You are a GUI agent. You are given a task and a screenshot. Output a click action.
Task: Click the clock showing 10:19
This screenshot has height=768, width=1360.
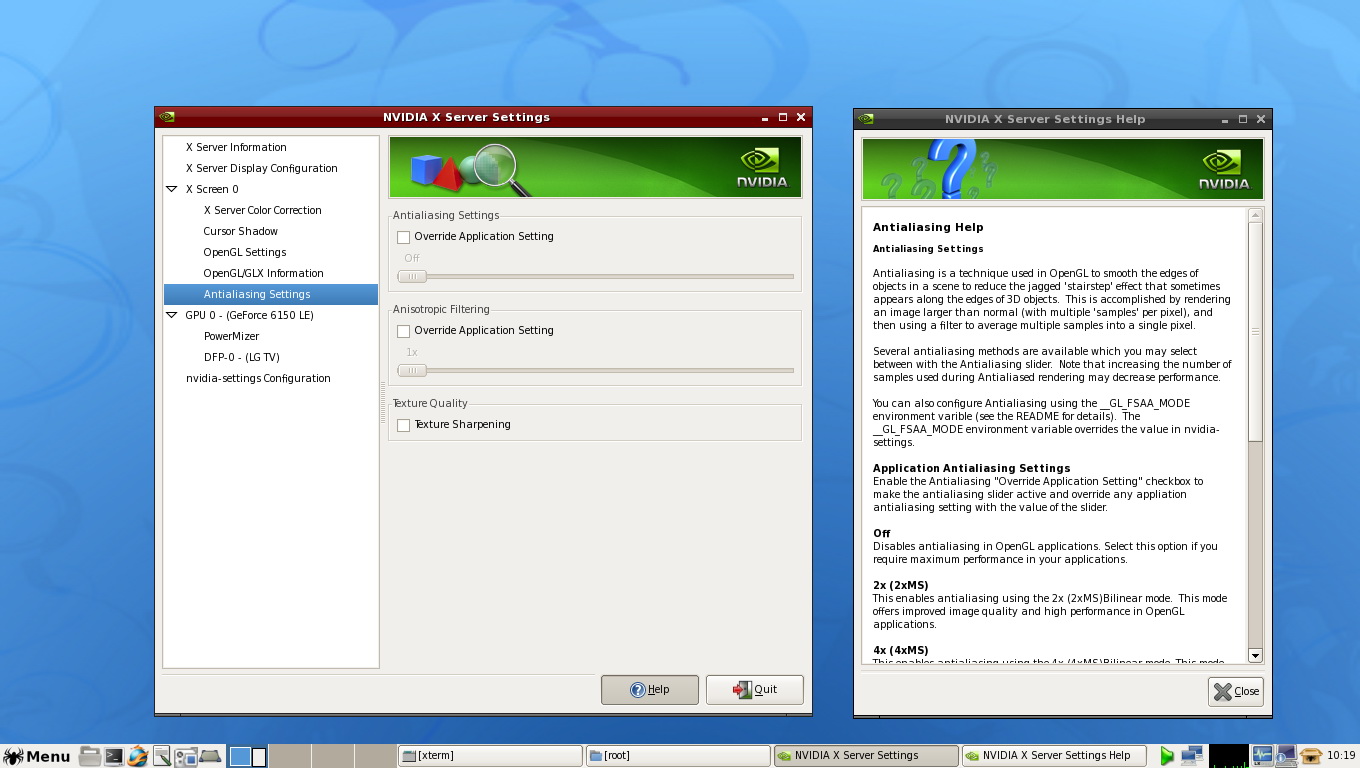pyautogui.click(x=1341, y=756)
